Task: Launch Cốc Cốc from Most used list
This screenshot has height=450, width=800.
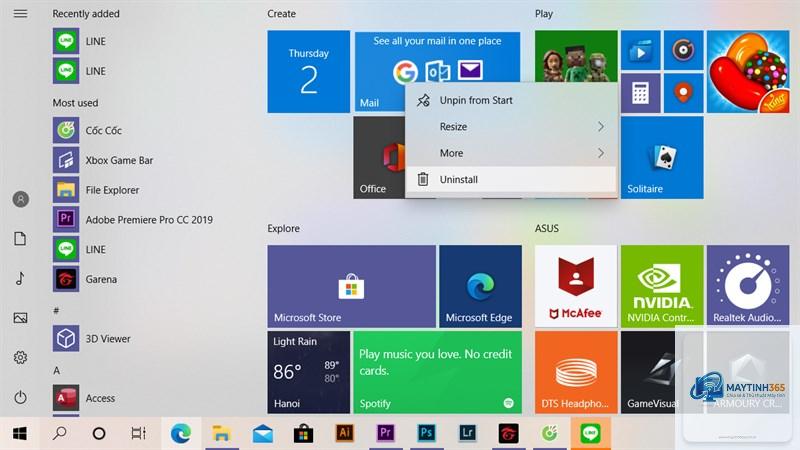Action: click(133, 131)
